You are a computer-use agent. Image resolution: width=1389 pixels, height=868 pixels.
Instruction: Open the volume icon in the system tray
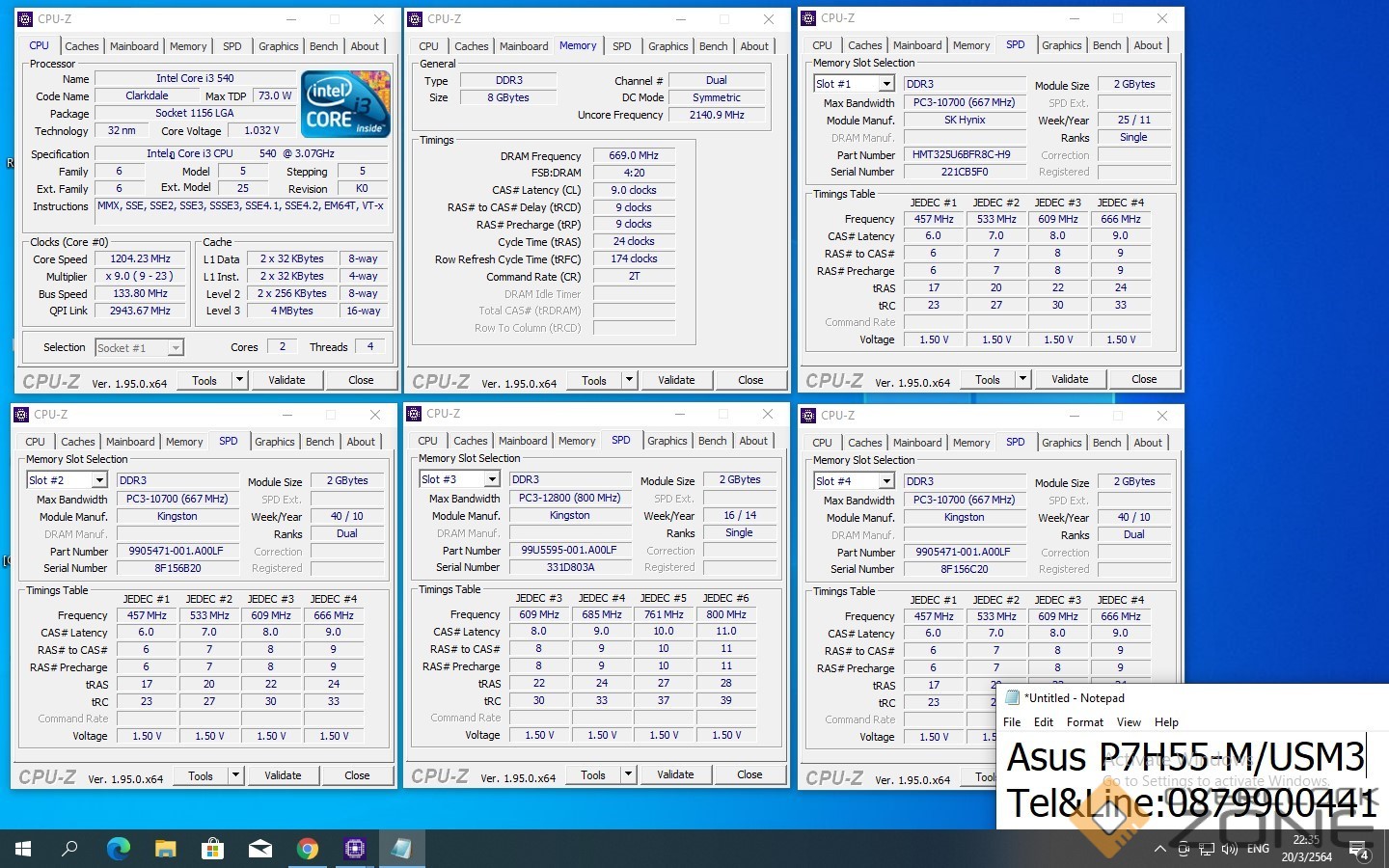click(x=1229, y=850)
